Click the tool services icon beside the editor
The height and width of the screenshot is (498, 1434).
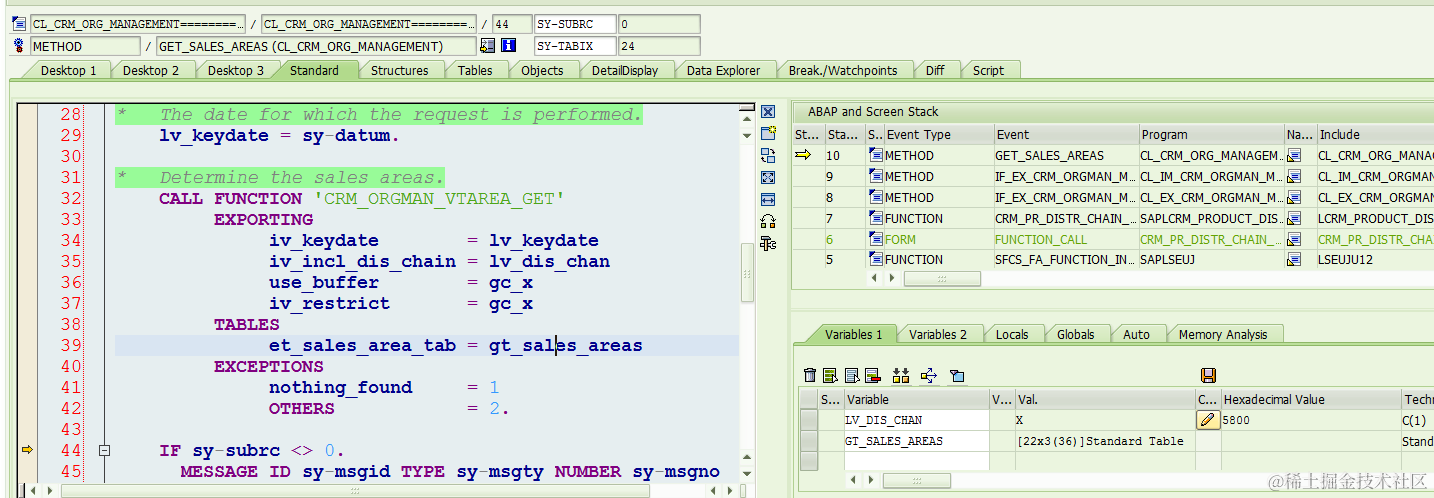click(768, 243)
